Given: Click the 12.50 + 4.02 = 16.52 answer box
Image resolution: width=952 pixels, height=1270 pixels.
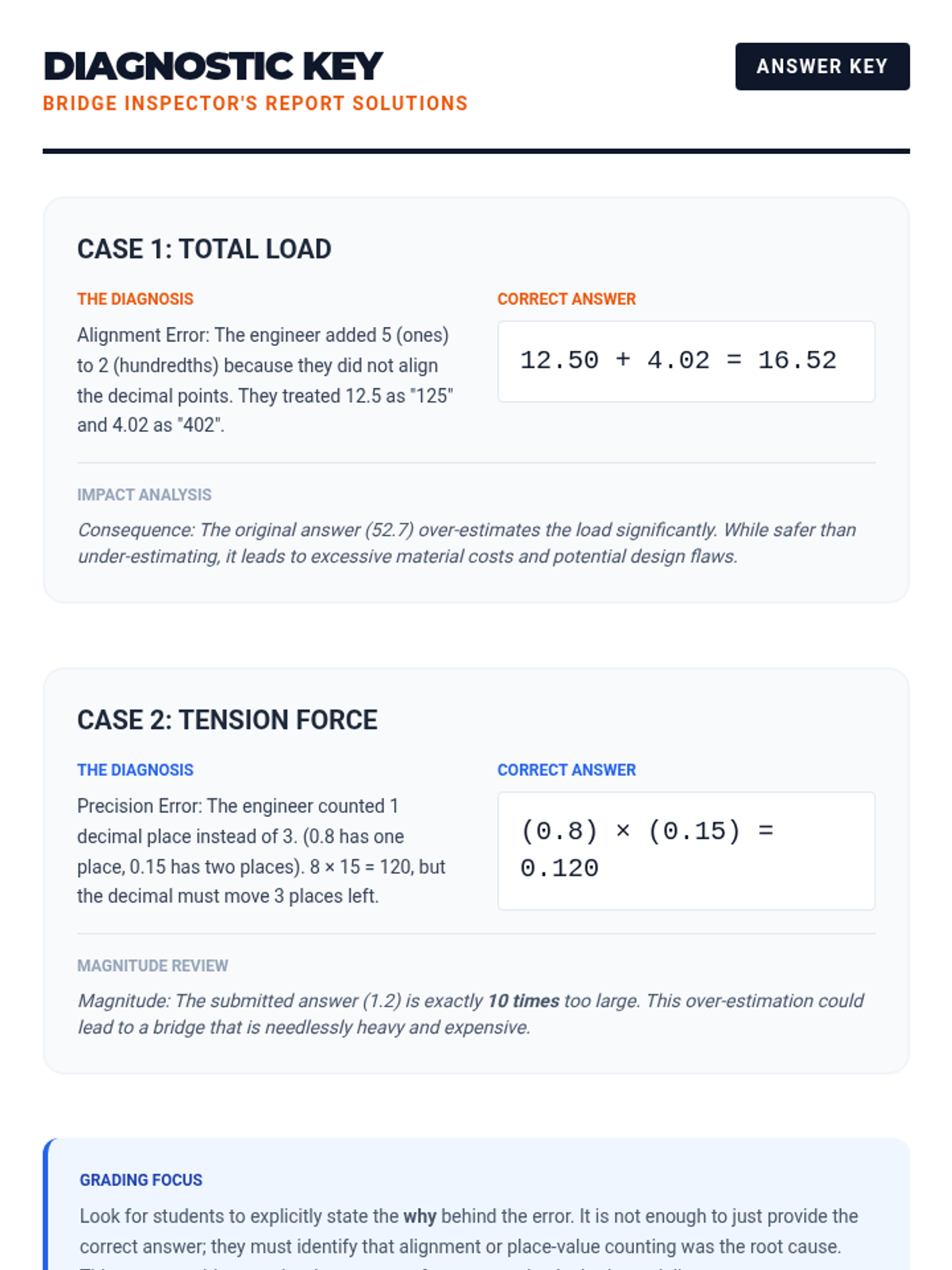Looking at the screenshot, I should coord(686,361).
